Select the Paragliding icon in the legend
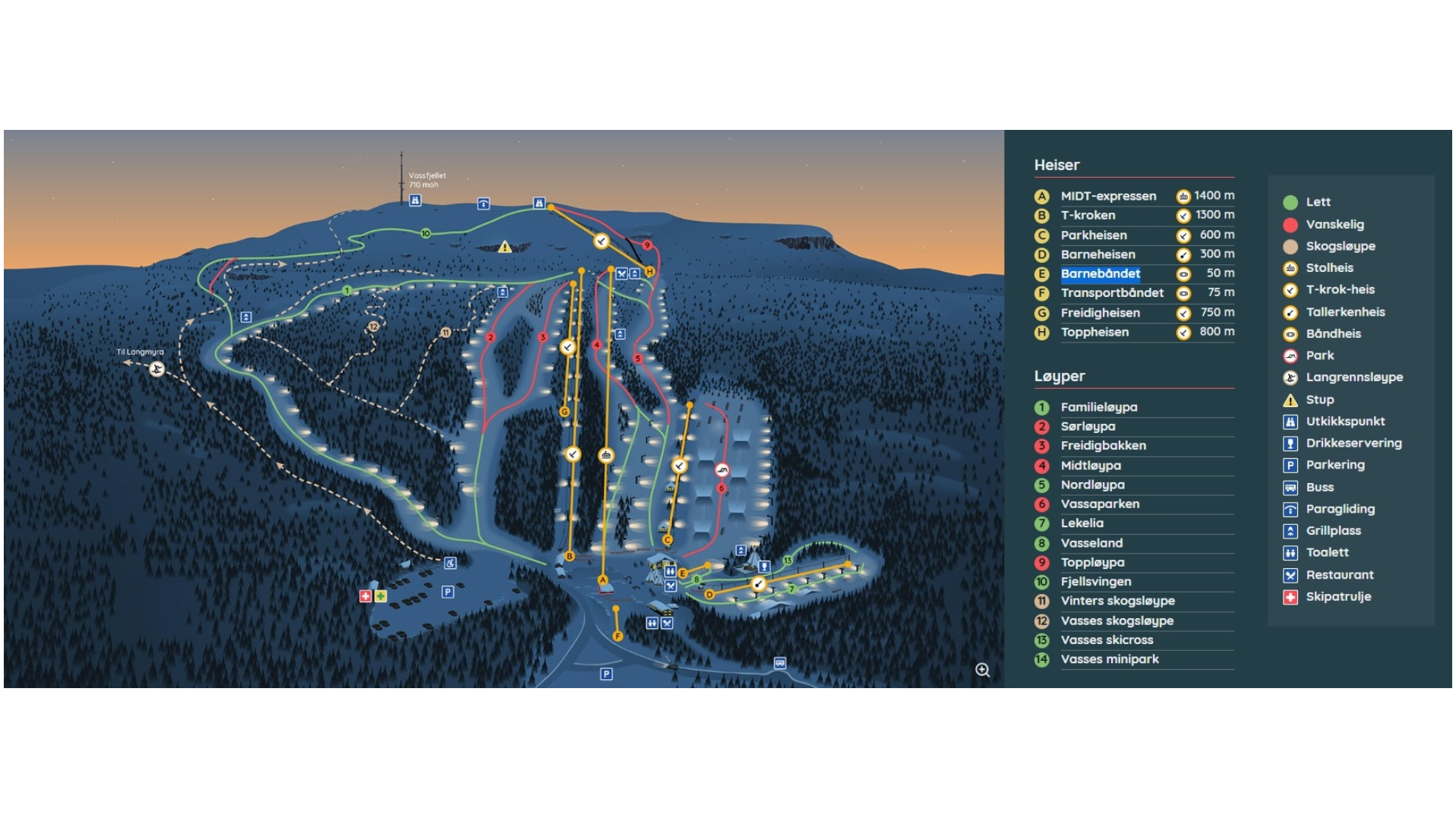1456x818 pixels. (1291, 509)
